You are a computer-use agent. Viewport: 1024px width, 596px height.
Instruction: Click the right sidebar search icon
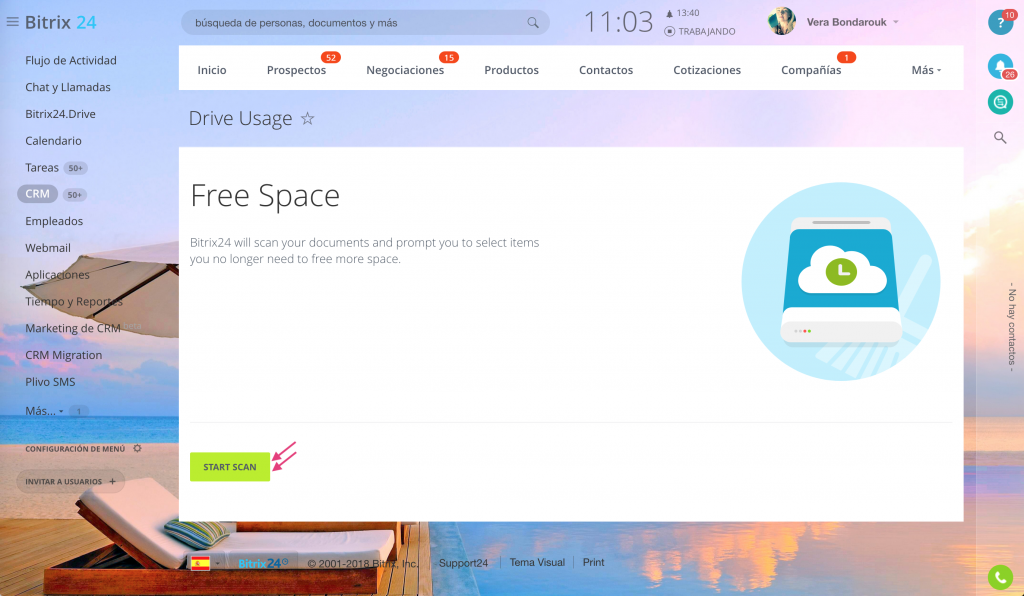coord(1000,137)
